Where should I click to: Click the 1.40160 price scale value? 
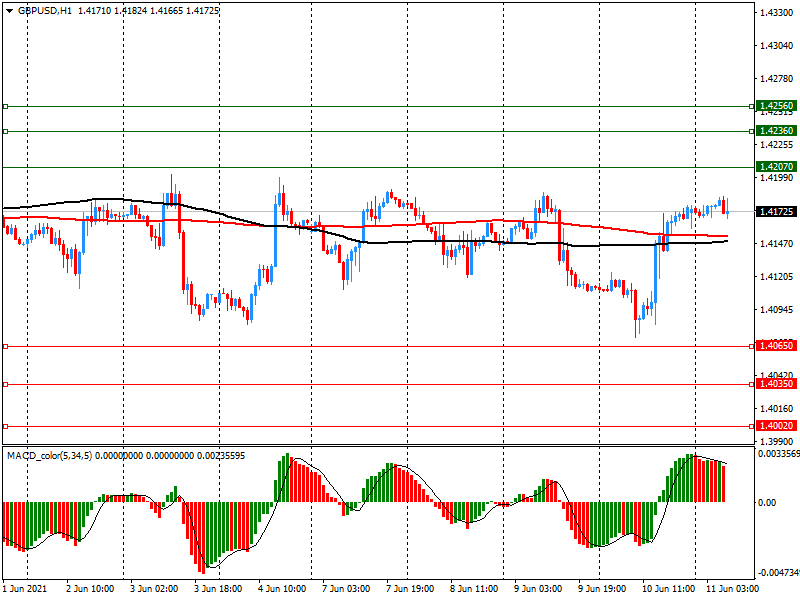click(777, 409)
